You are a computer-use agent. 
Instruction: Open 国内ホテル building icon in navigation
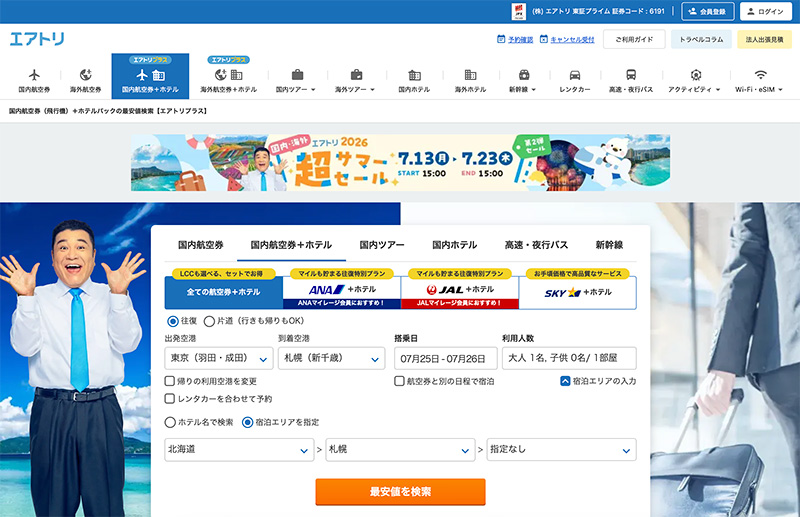click(414, 75)
